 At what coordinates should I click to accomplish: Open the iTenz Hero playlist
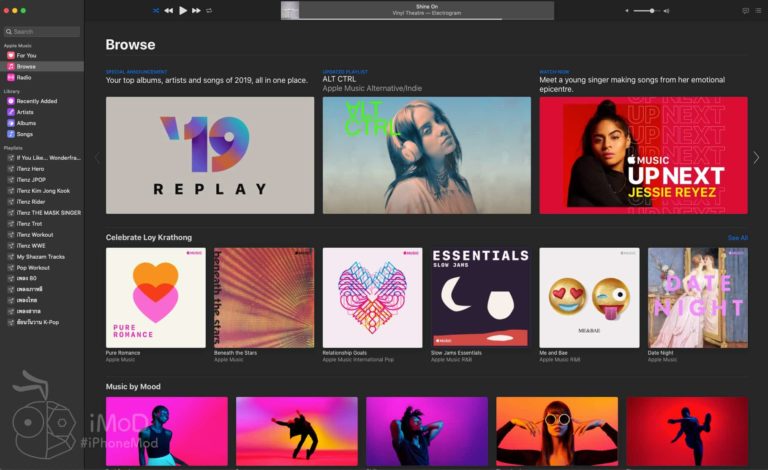click(42, 168)
